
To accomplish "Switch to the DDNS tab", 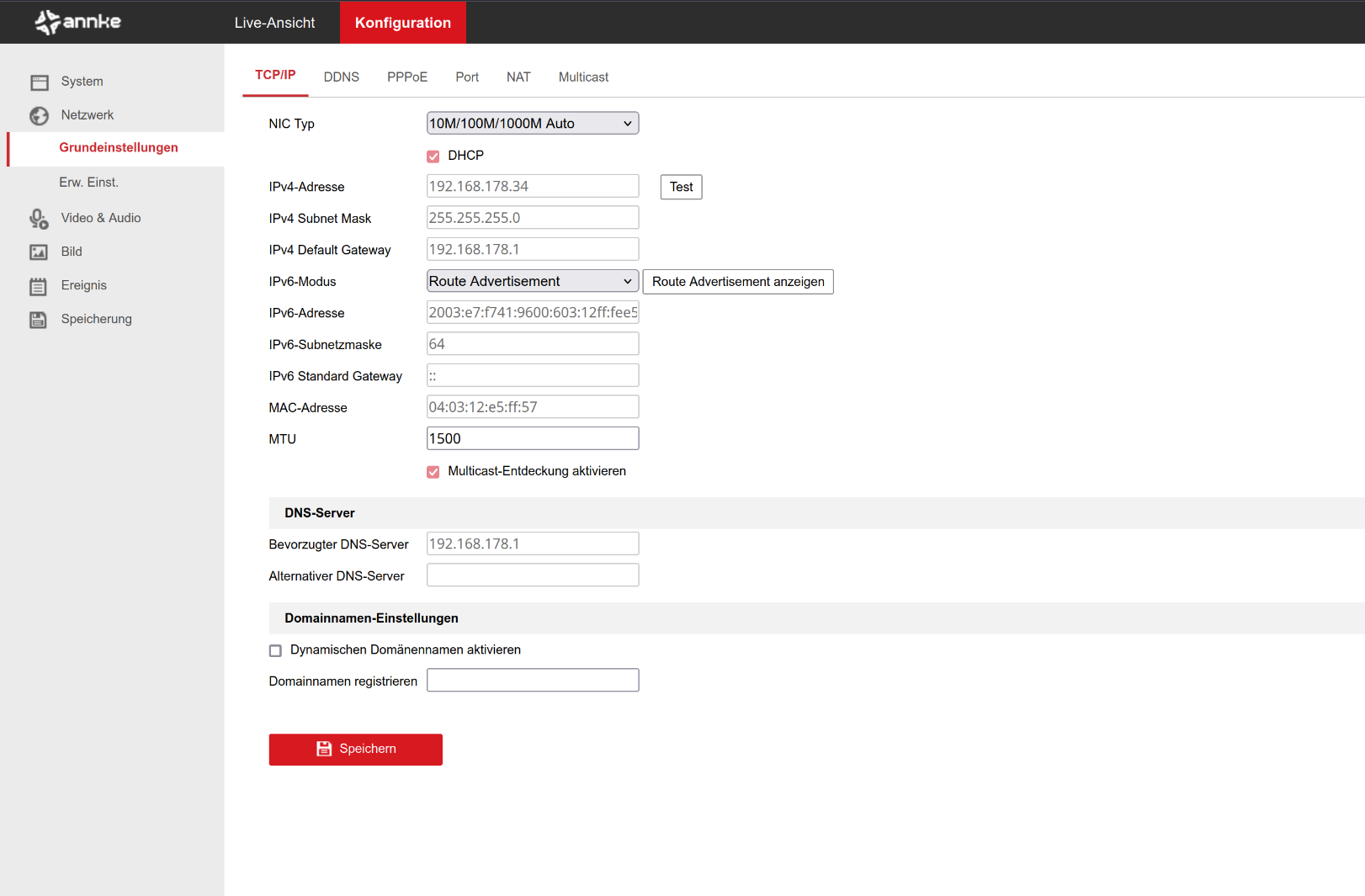I will point(341,77).
